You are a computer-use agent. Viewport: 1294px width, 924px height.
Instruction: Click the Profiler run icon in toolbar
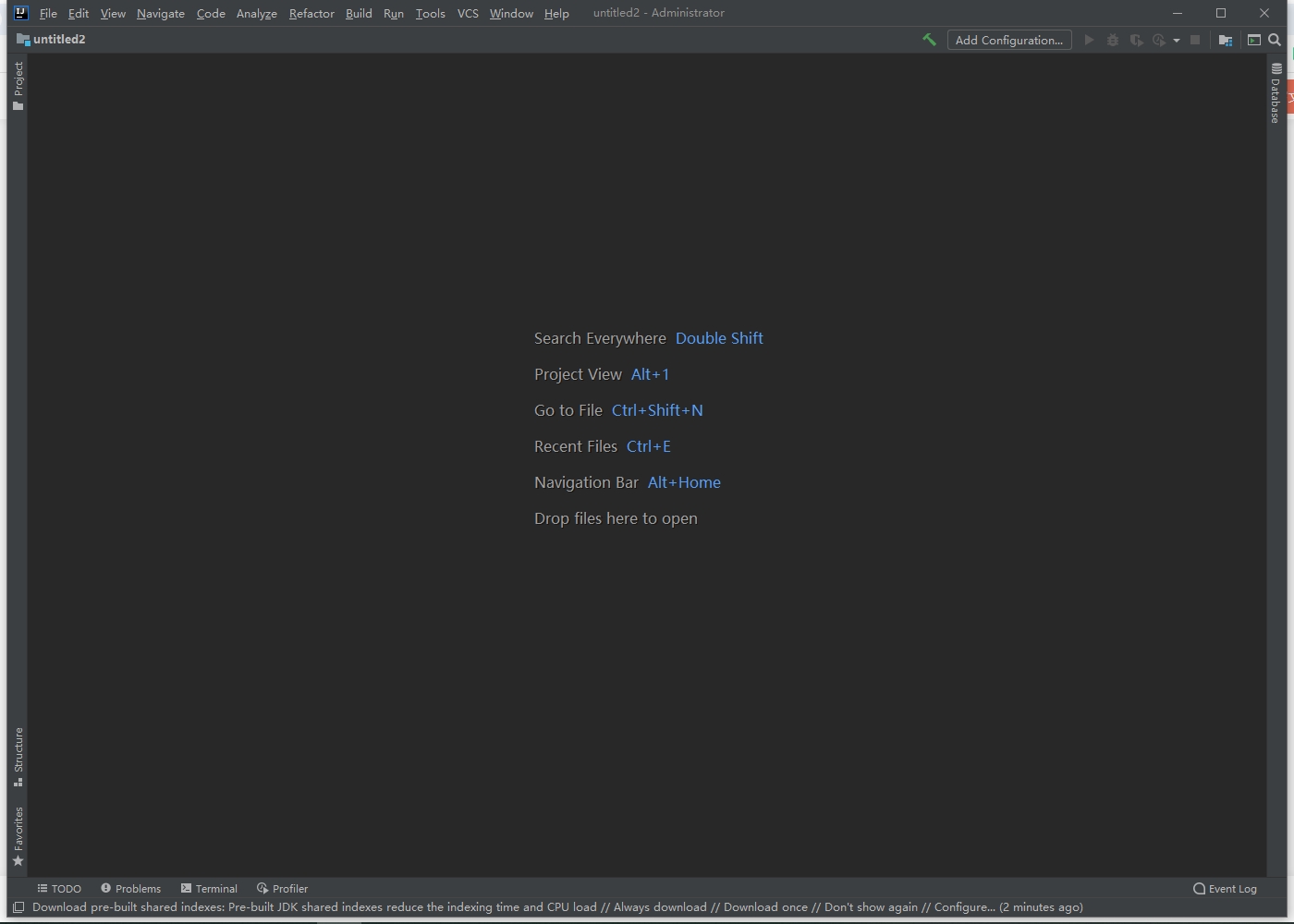click(1159, 40)
